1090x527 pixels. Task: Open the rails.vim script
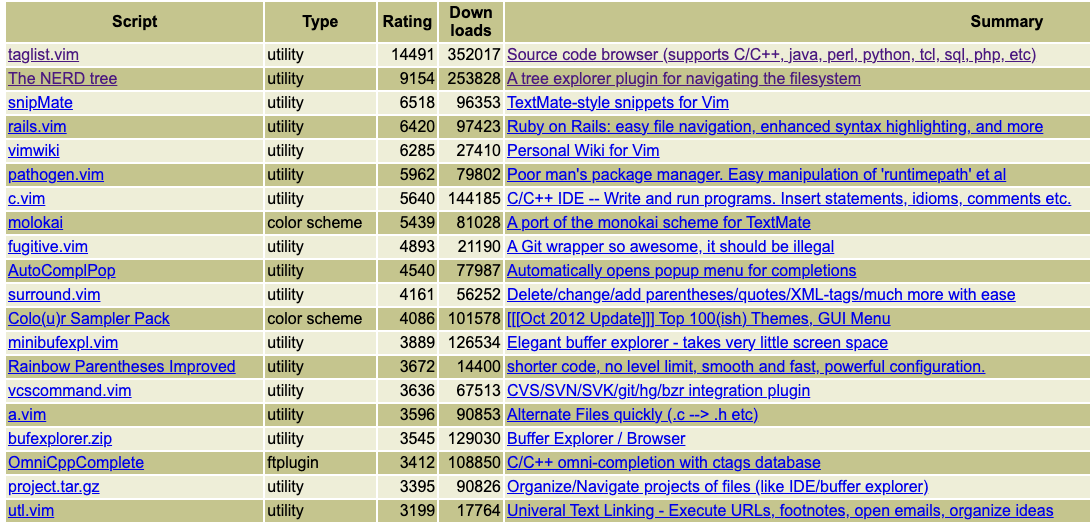click(x=37, y=127)
